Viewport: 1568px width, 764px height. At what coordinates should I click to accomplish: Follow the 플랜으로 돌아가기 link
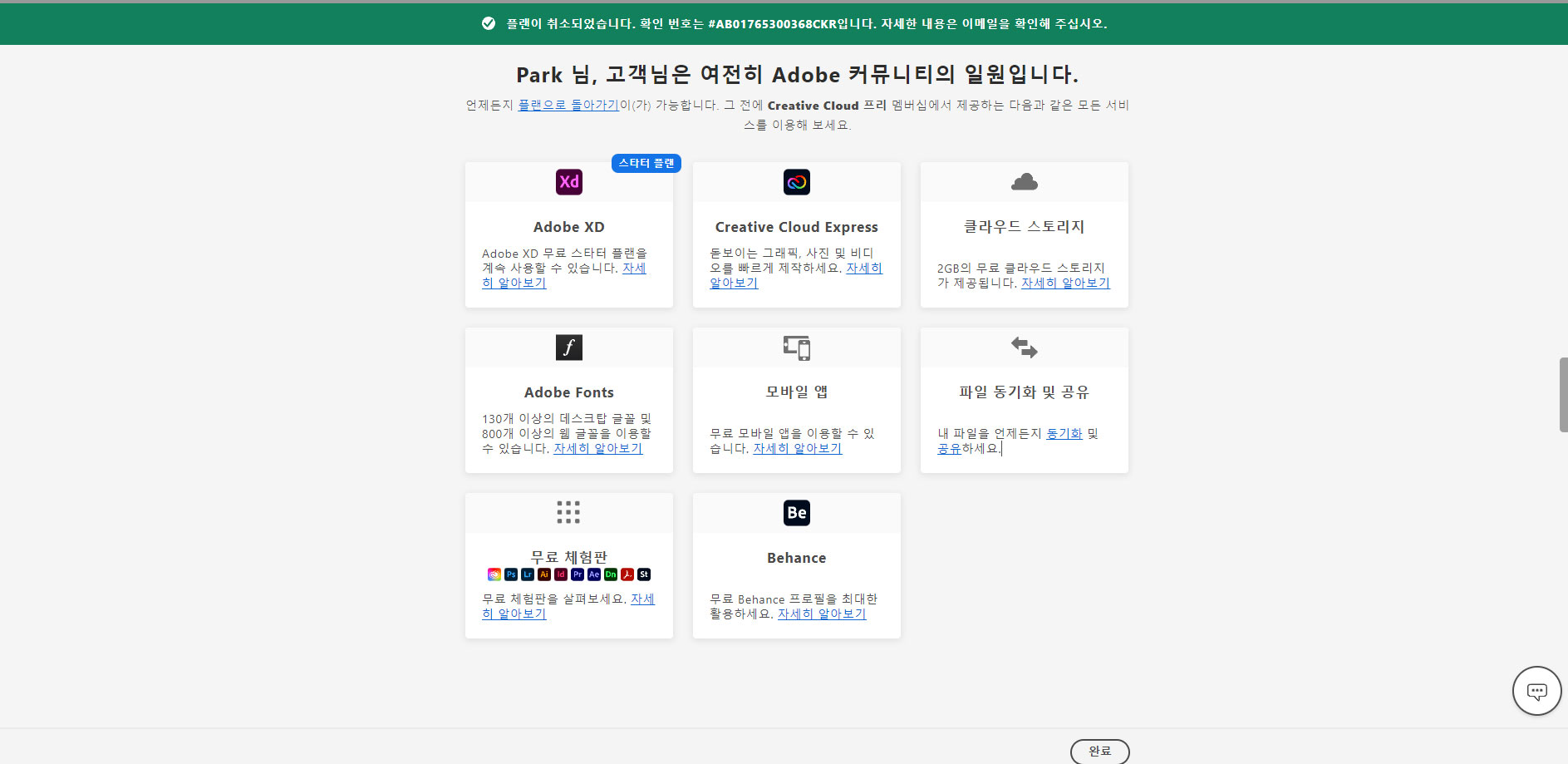point(568,106)
